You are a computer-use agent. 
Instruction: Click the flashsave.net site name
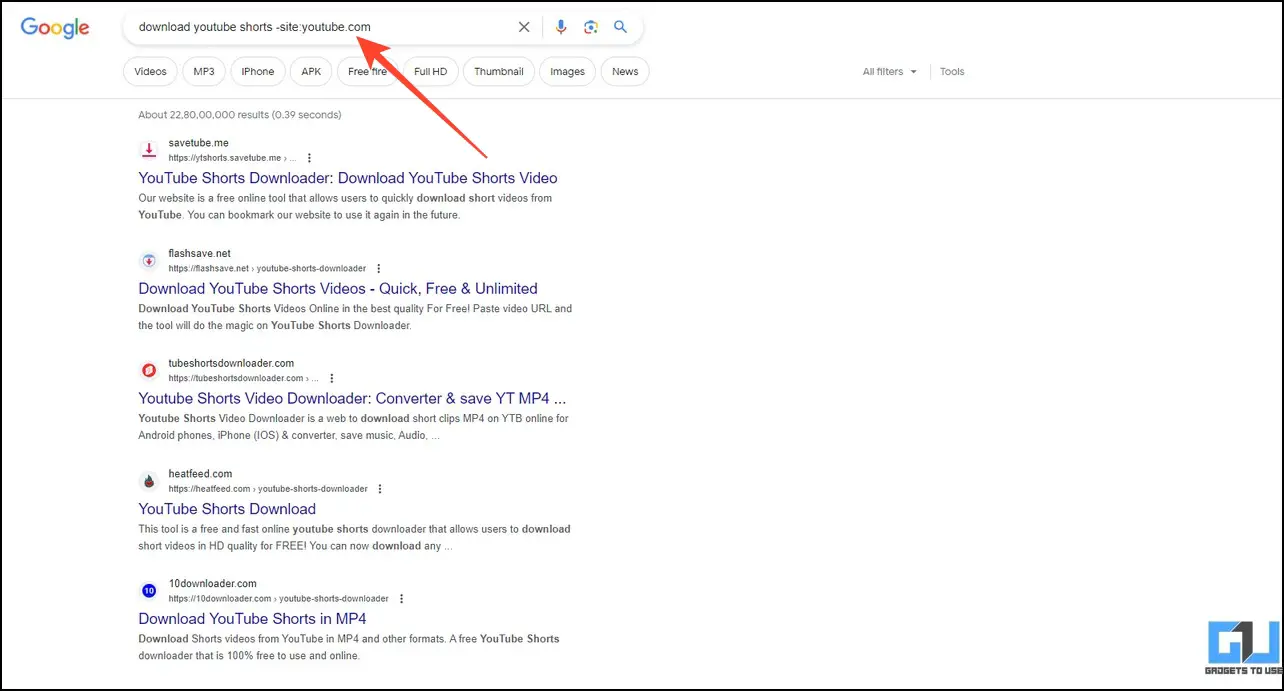pos(199,253)
